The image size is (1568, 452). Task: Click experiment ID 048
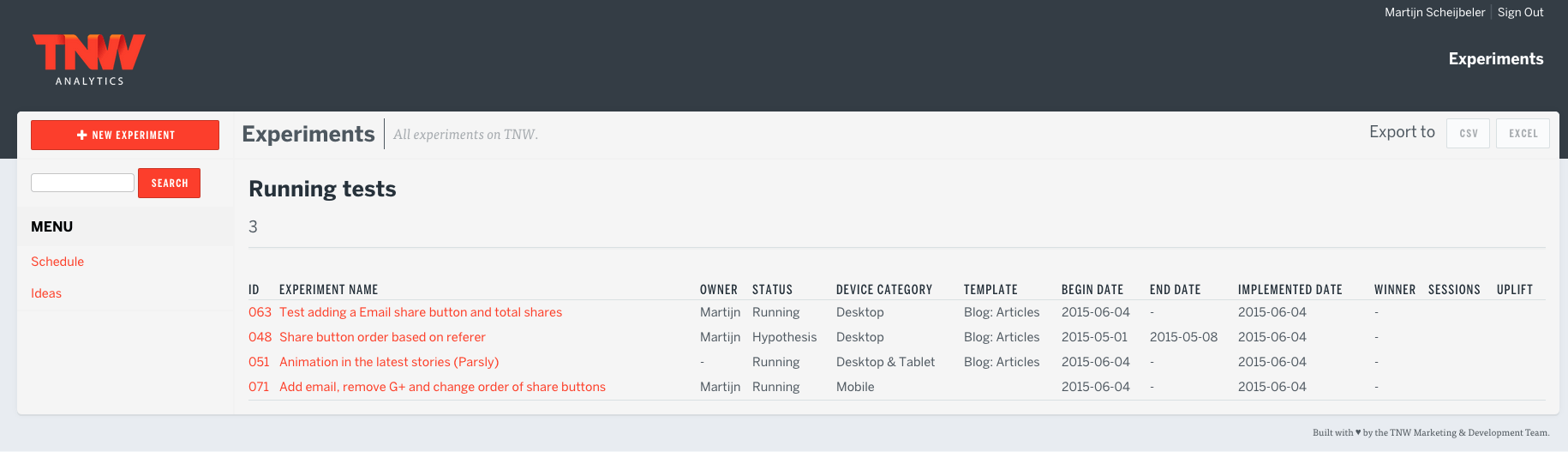[x=260, y=337]
